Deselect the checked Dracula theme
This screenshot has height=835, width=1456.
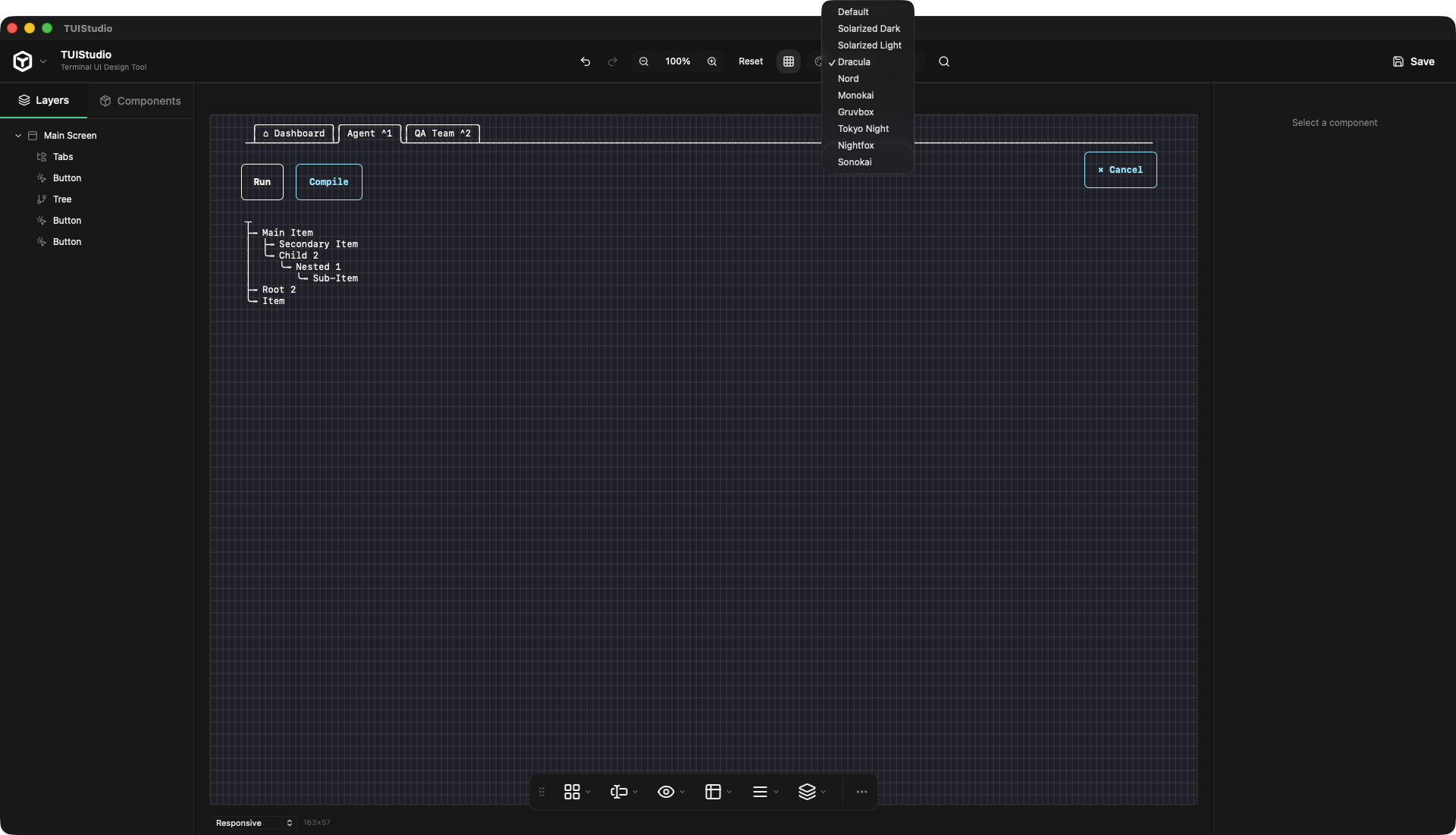[x=855, y=62]
